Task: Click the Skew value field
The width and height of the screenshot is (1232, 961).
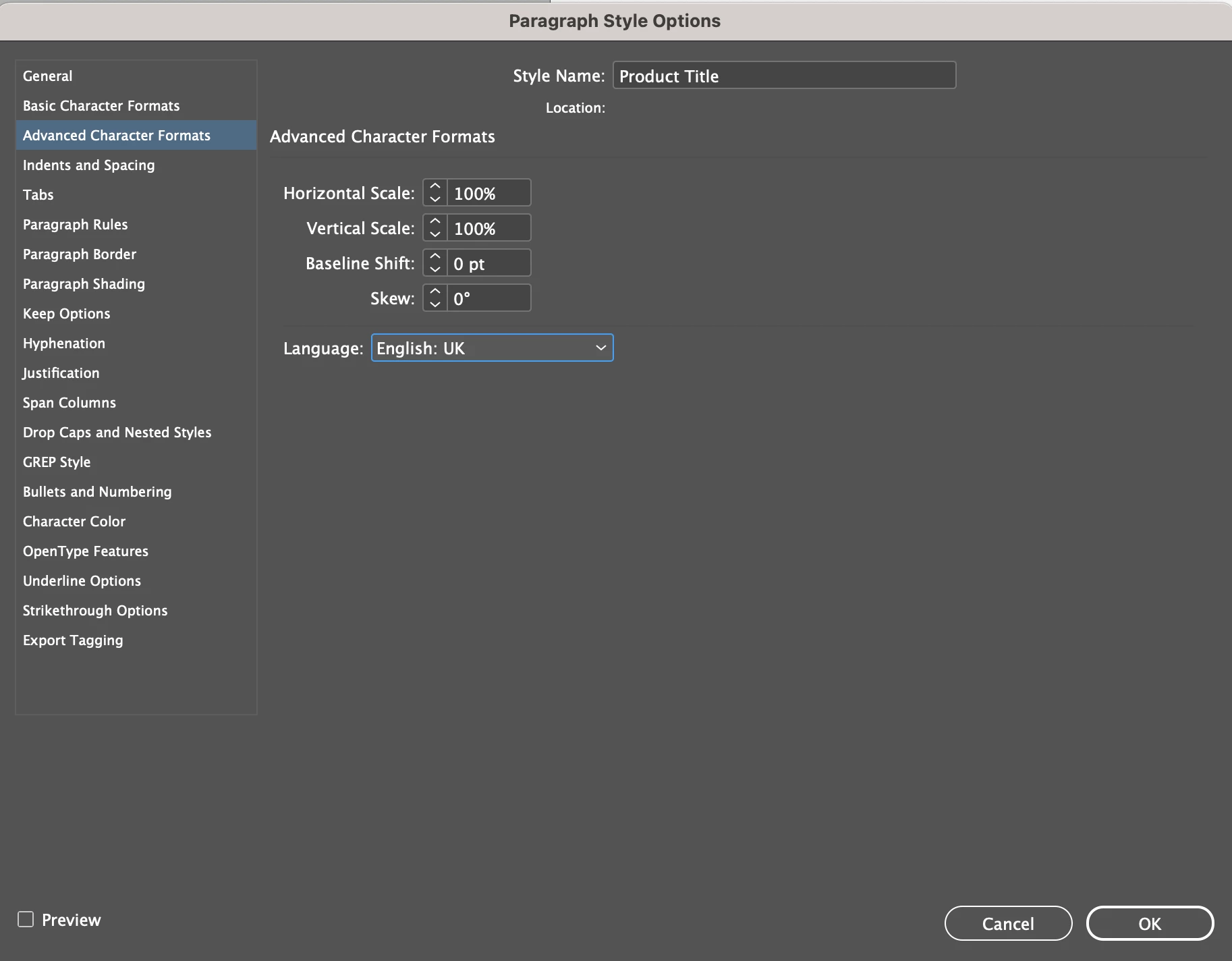Action: pyautogui.click(x=488, y=298)
